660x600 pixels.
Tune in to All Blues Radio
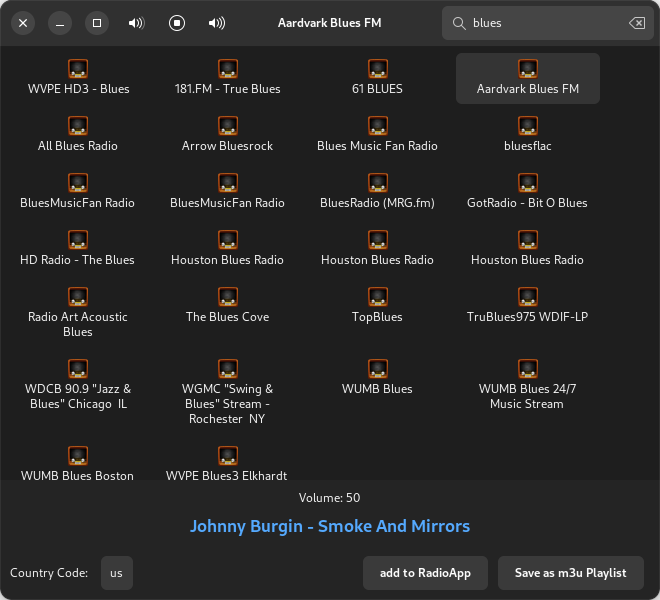click(78, 135)
